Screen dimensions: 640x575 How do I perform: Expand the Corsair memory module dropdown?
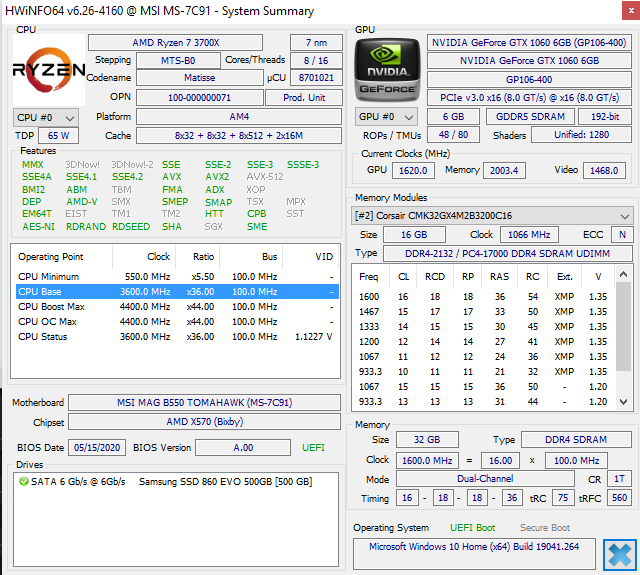point(492,215)
